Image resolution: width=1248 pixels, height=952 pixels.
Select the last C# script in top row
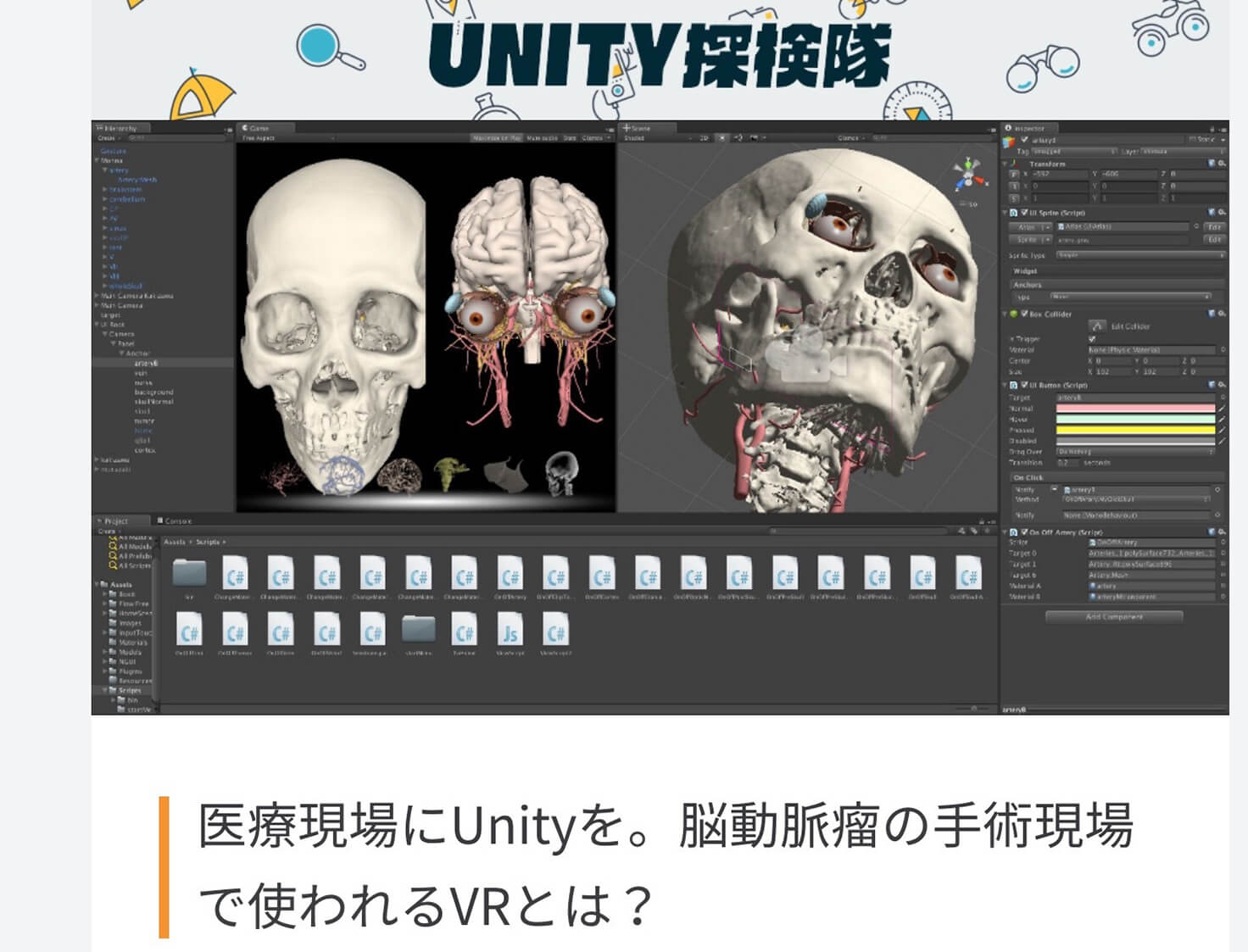[968, 575]
